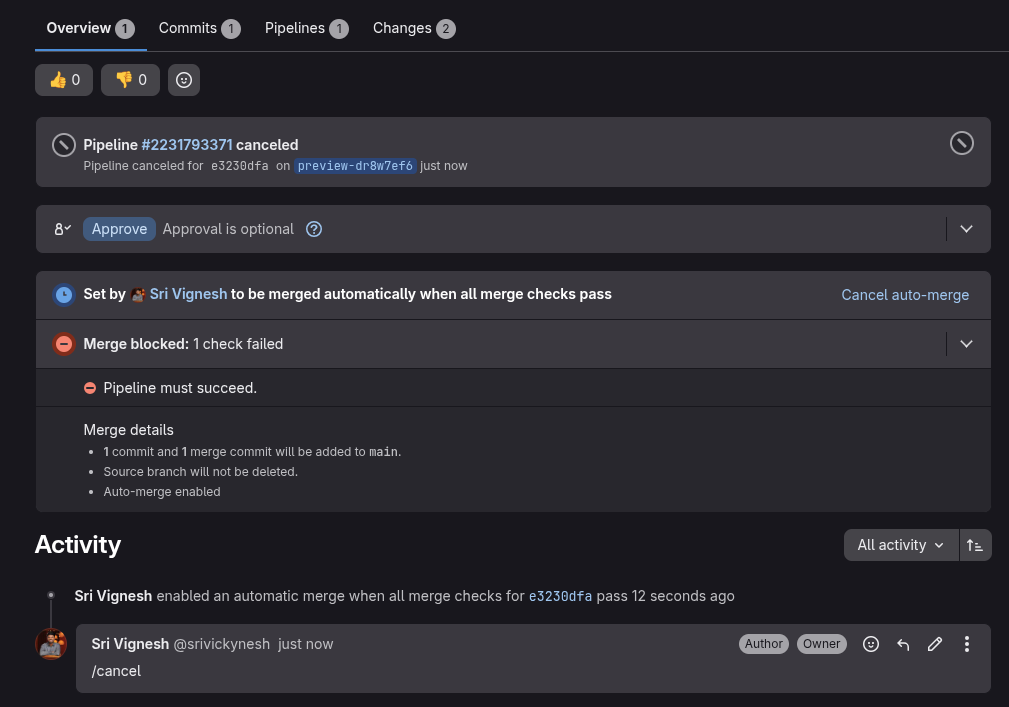
Task: Reply to the /cancel comment
Action: [x=903, y=645]
